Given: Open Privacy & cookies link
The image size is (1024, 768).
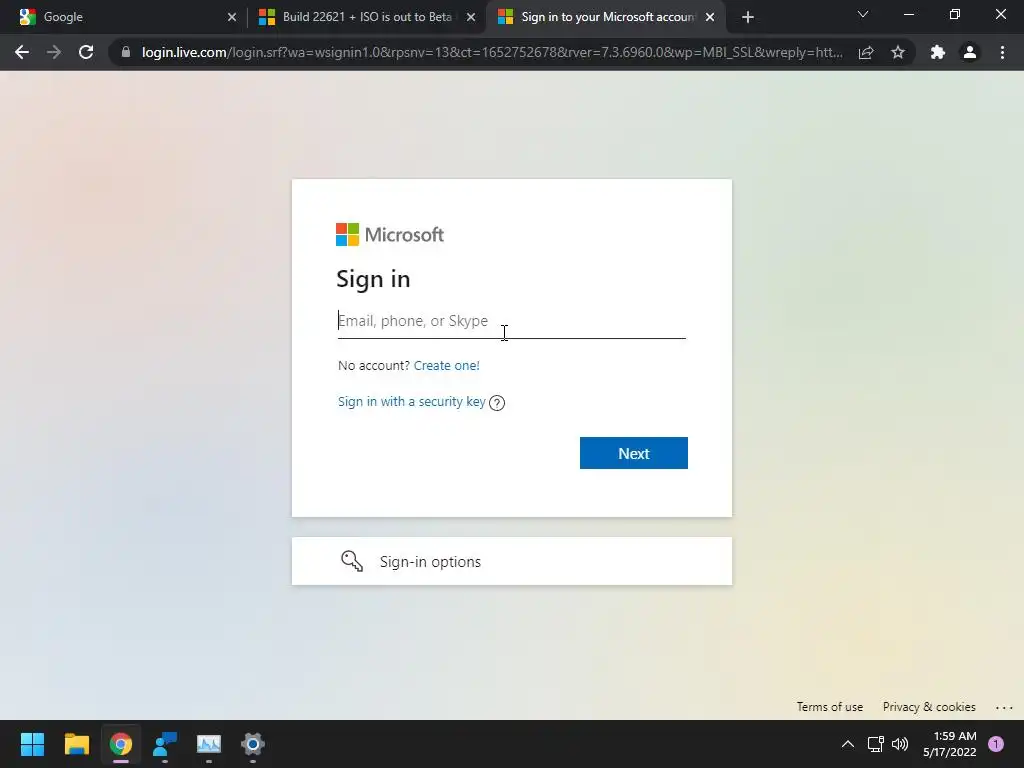Looking at the screenshot, I should [929, 707].
